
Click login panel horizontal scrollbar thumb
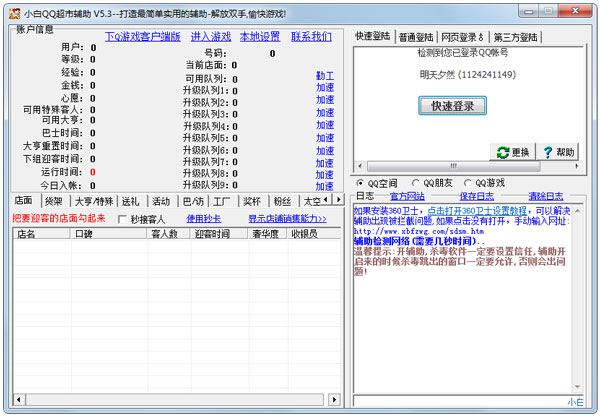click(453, 166)
